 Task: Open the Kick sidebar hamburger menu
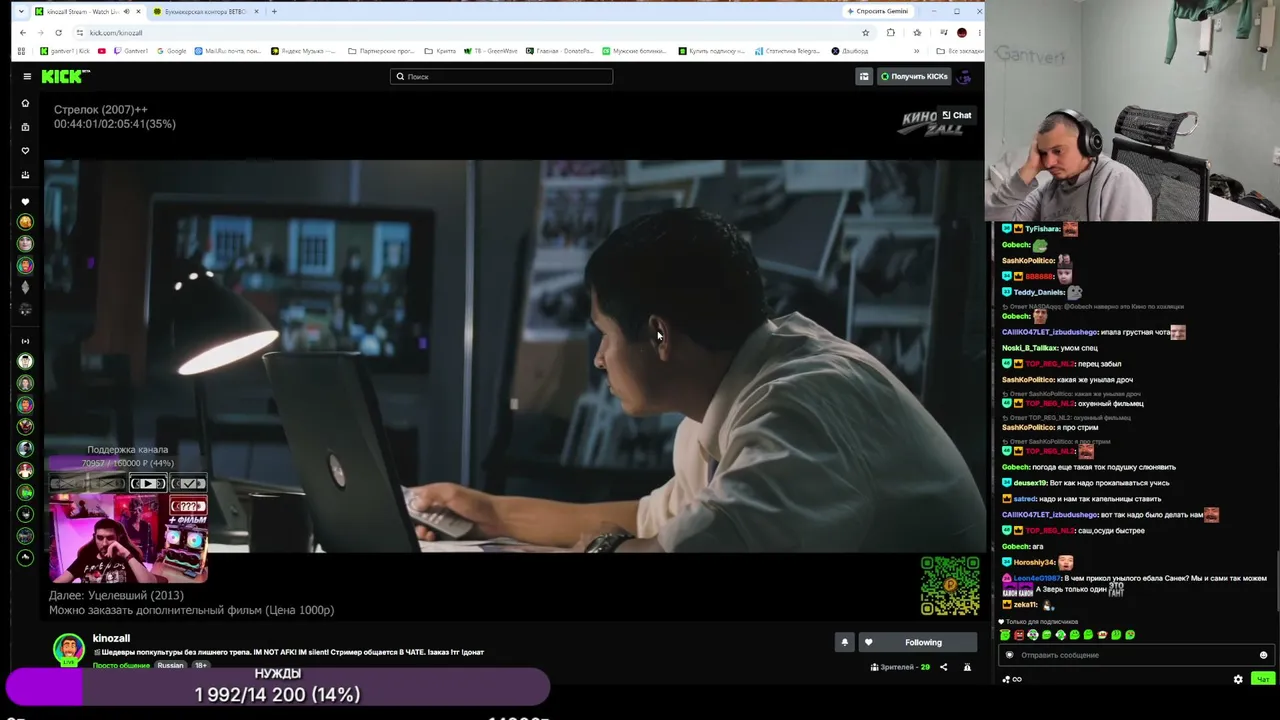click(x=27, y=76)
